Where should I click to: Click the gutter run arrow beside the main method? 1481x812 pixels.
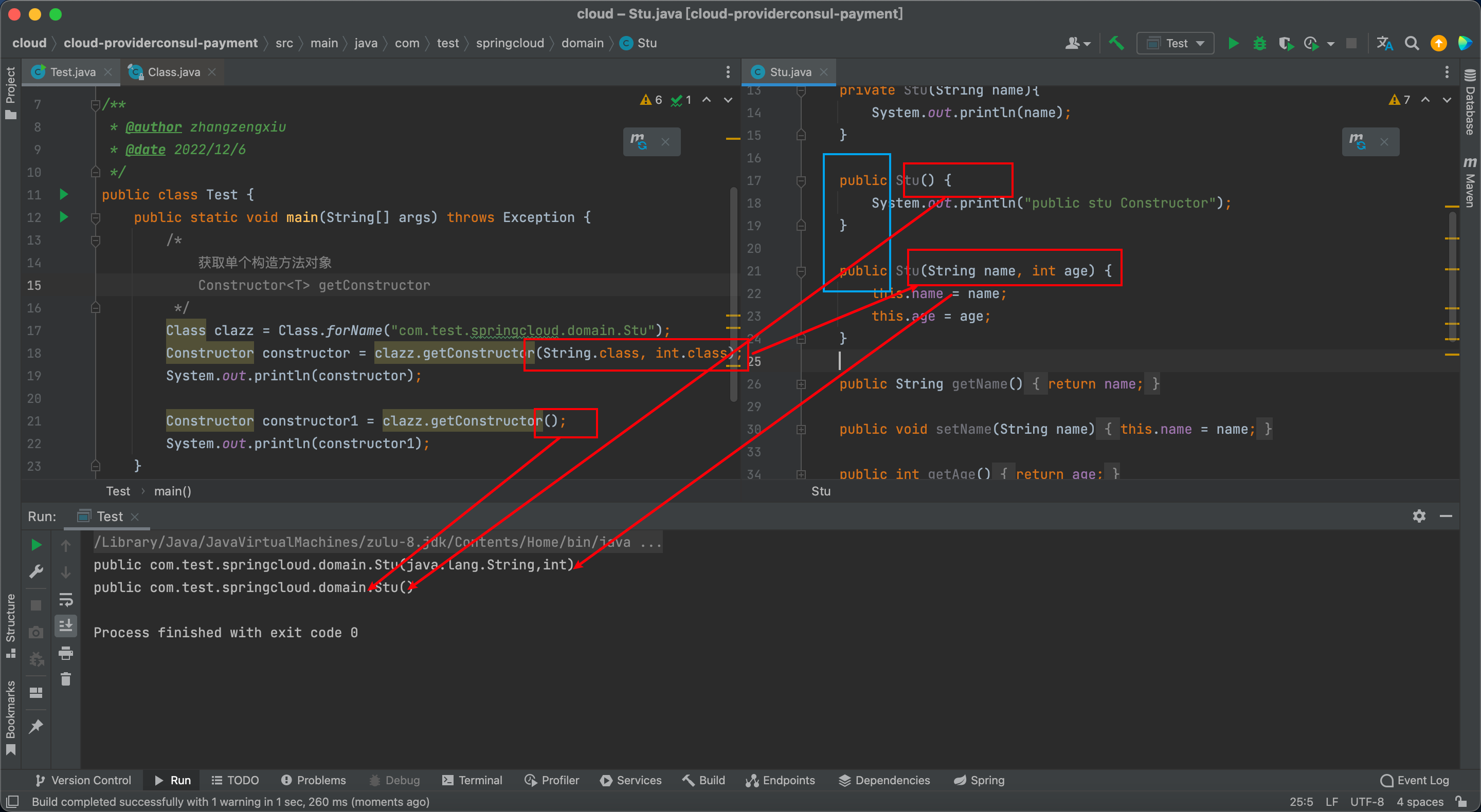[x=64, y=217]
